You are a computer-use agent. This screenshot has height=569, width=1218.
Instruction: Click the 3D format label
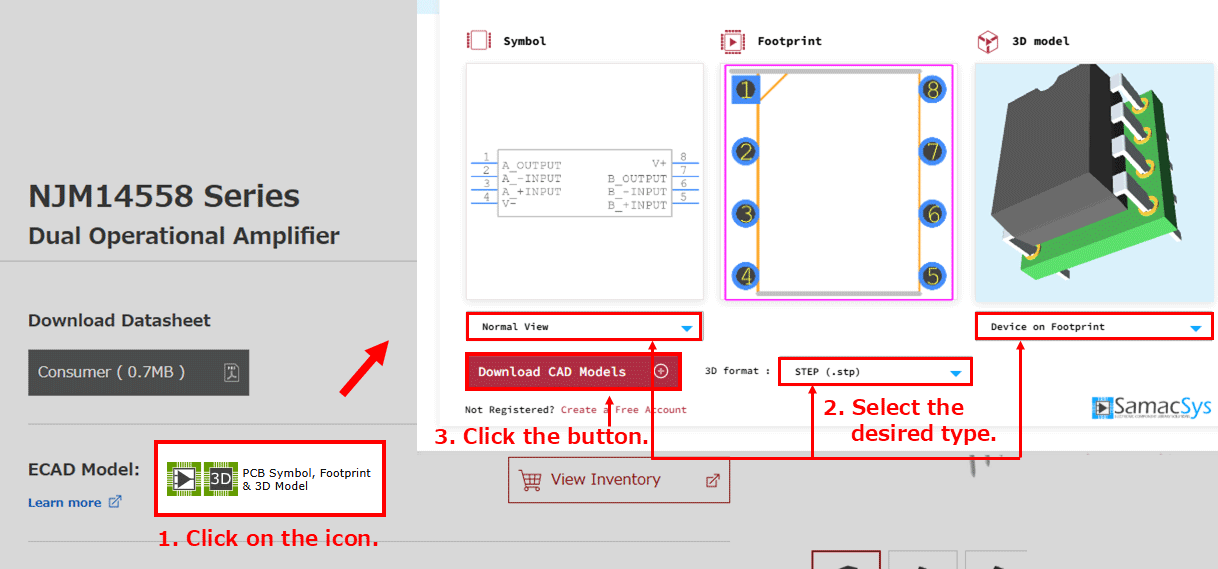(737, 372)
